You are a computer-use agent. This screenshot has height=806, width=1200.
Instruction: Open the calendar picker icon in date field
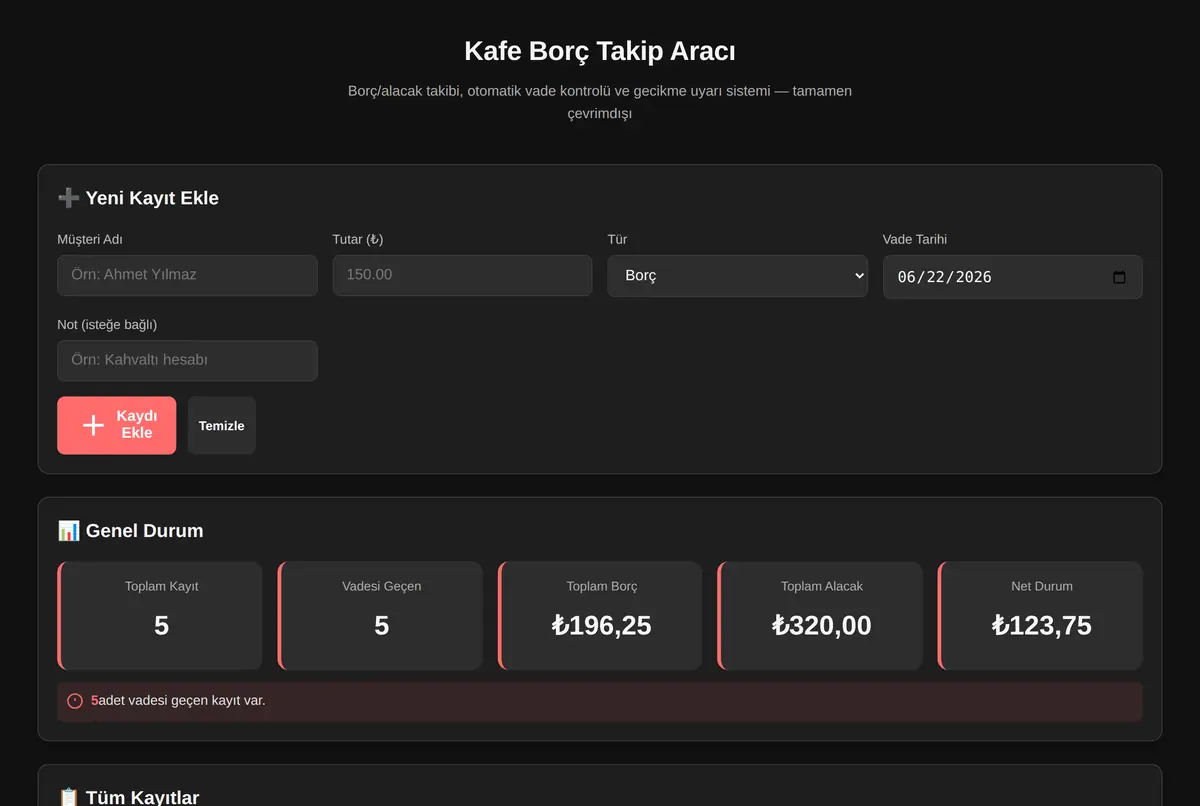pos(1119,277)
